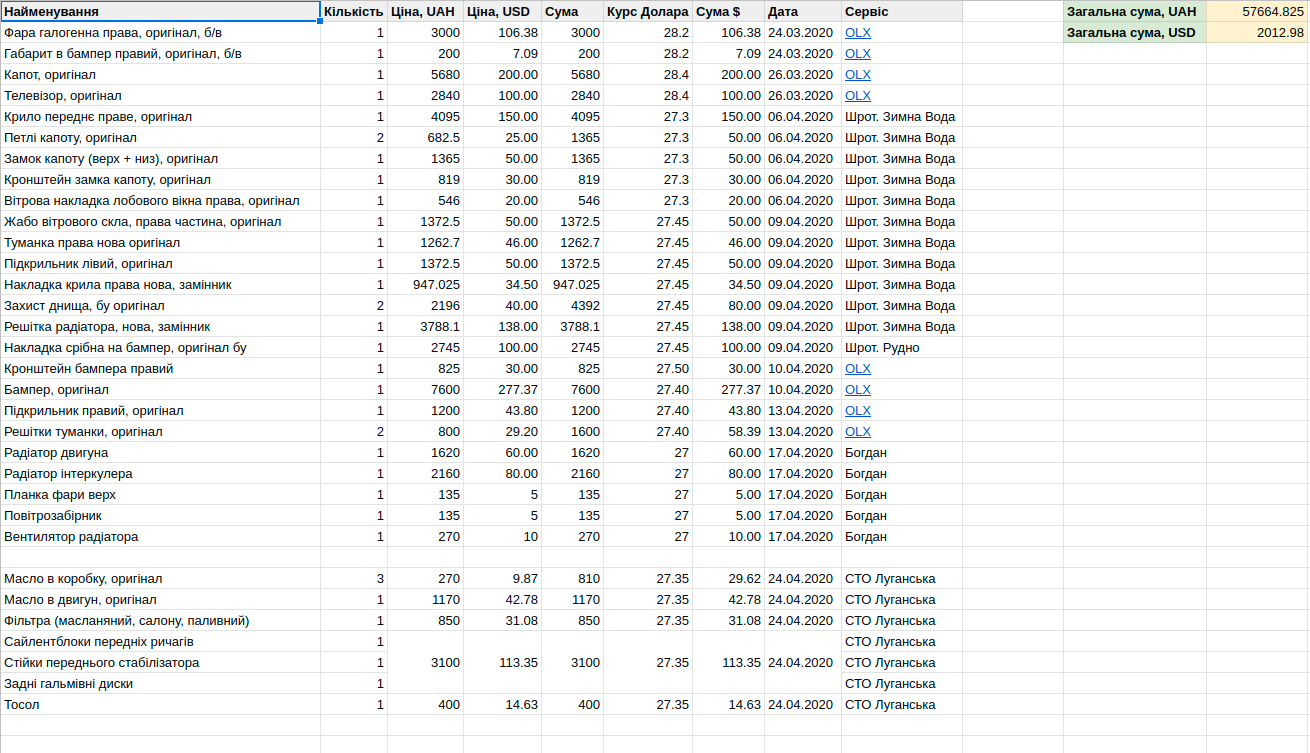Select cell Петлі капоту, оригінал
The image size is (1310, 753).
[160, 137]
